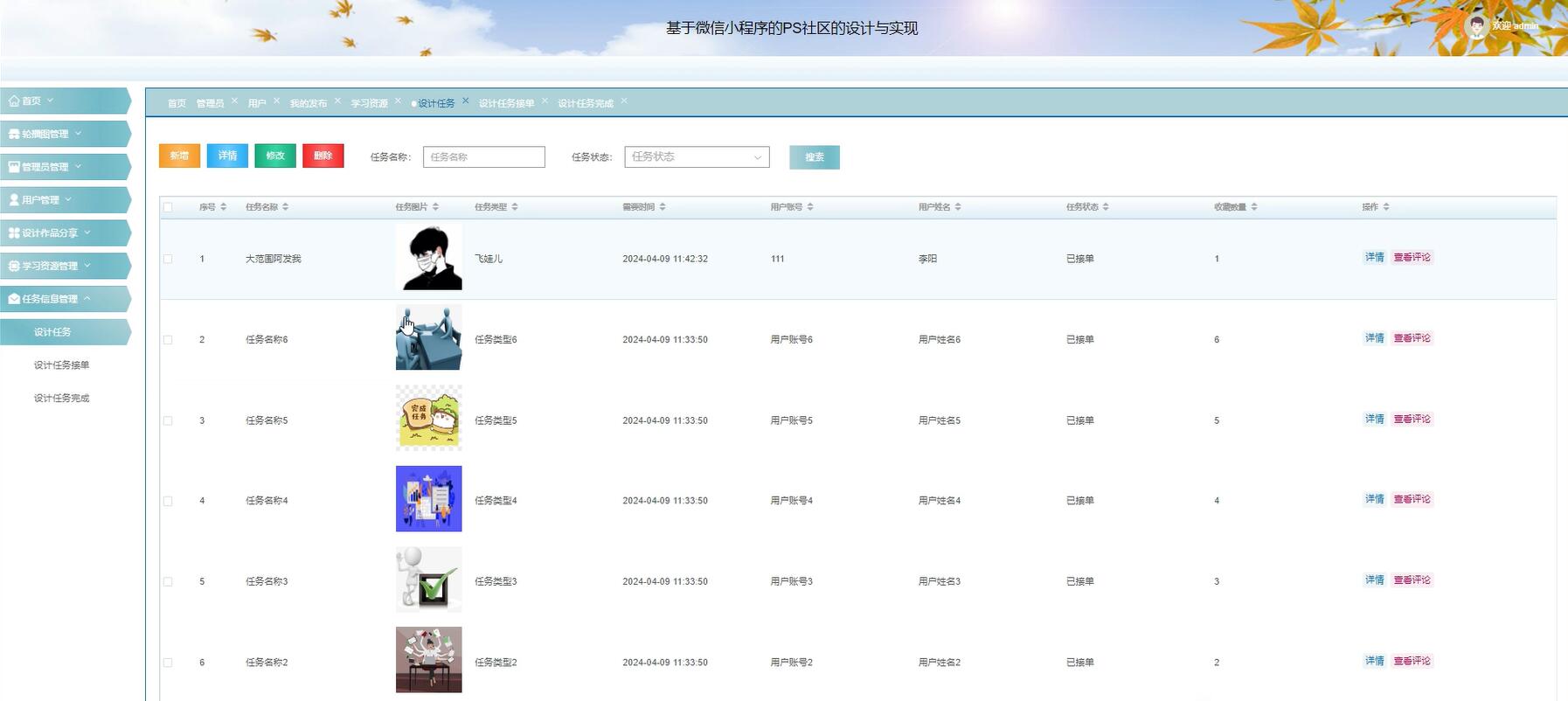Screen dimensions: 1568x701
Task: Sort by the 收藏数量 column arrows
Action: pos(1254,207)
